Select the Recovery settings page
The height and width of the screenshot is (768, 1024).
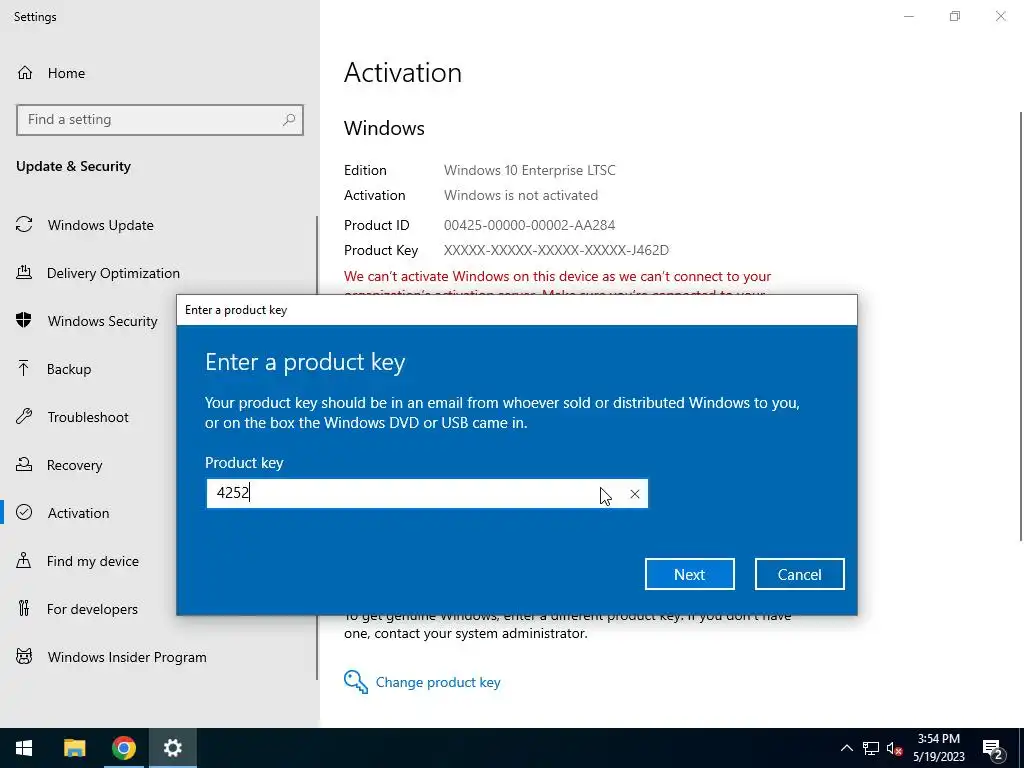(74, 465)
